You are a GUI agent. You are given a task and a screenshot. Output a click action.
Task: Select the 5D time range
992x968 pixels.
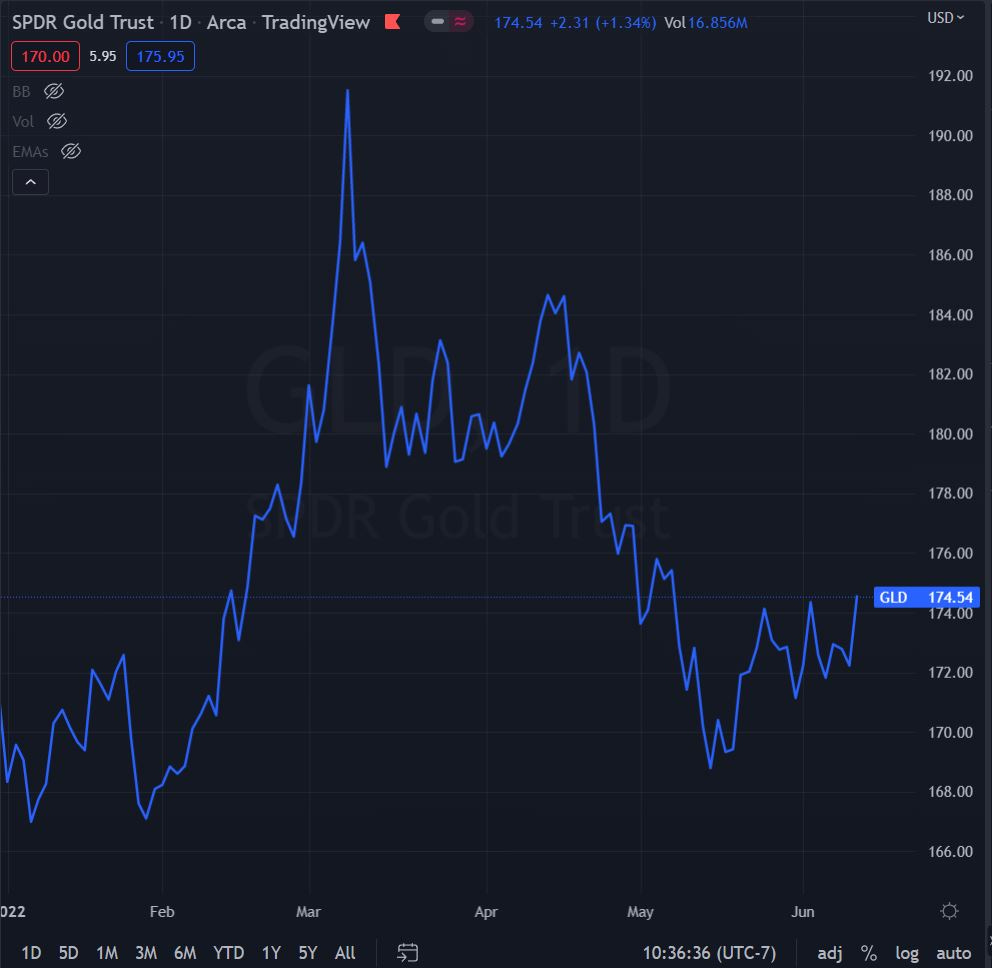tap(68, 953)
